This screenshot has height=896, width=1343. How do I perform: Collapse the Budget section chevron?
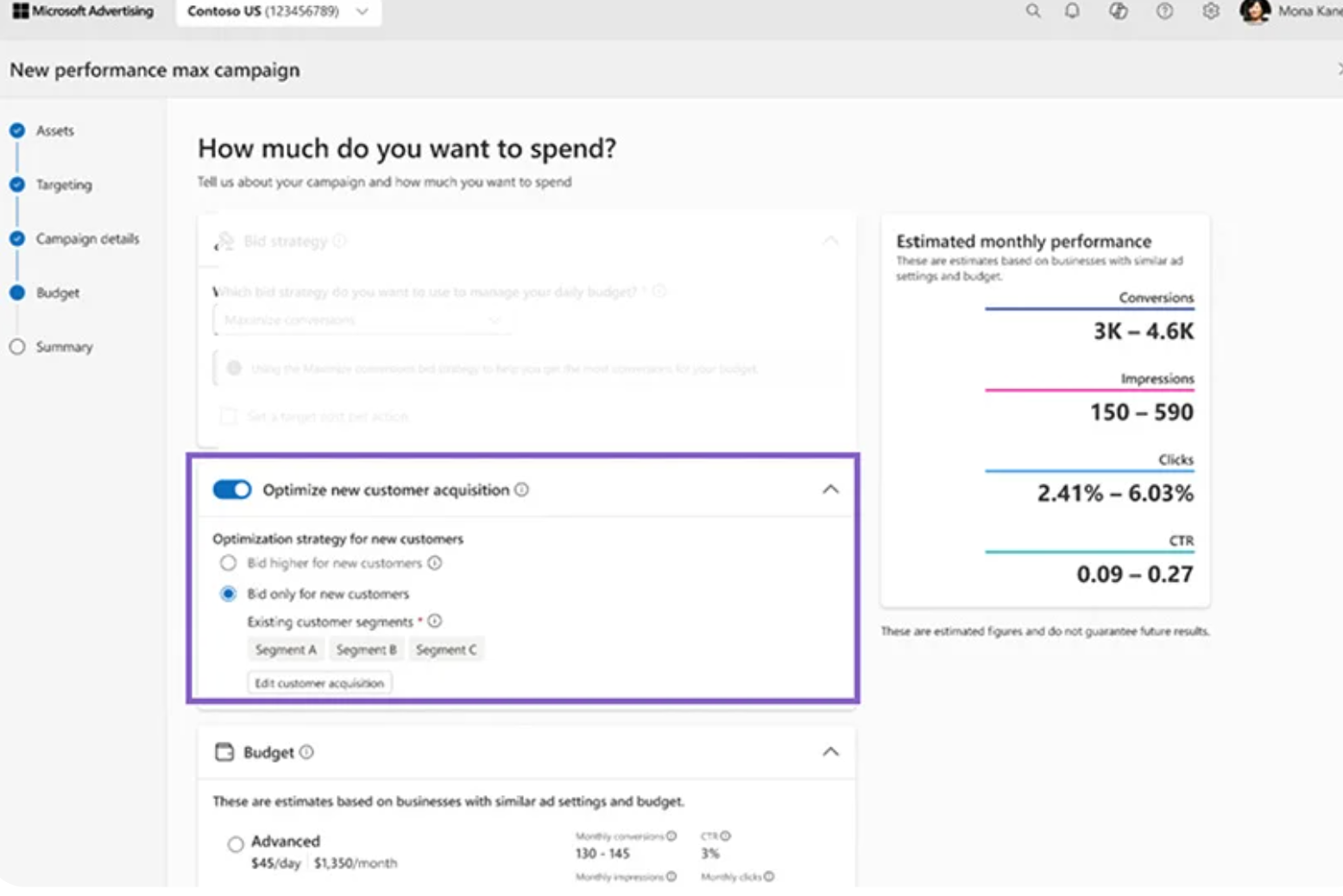click(x=830, y=752)
